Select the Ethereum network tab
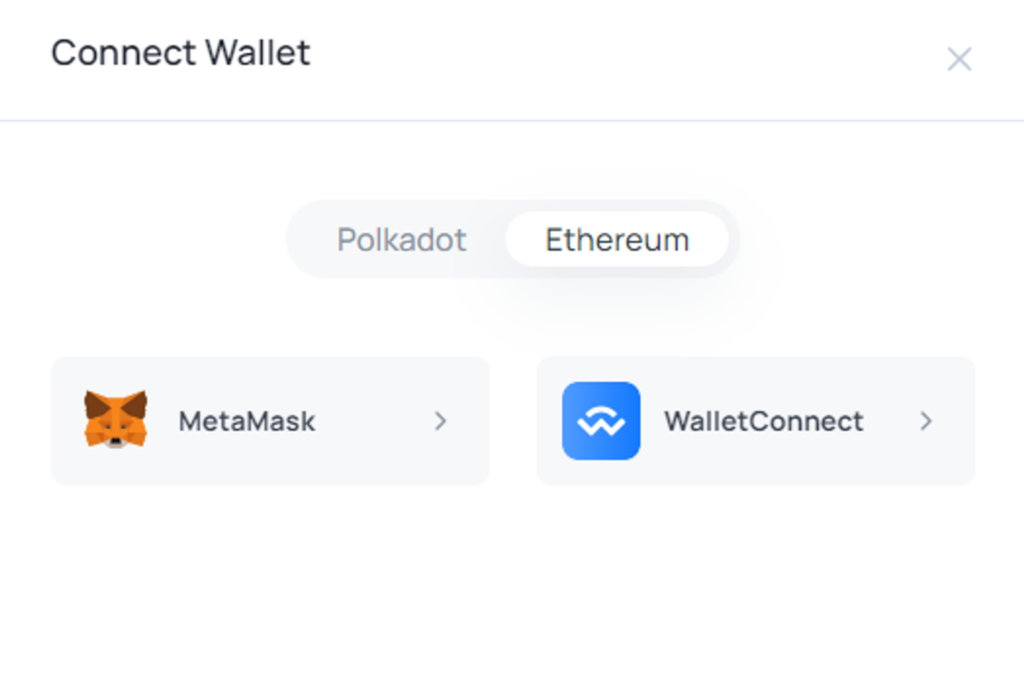The height and width of the screenshot is (681, 1024). tap(617, 240)
